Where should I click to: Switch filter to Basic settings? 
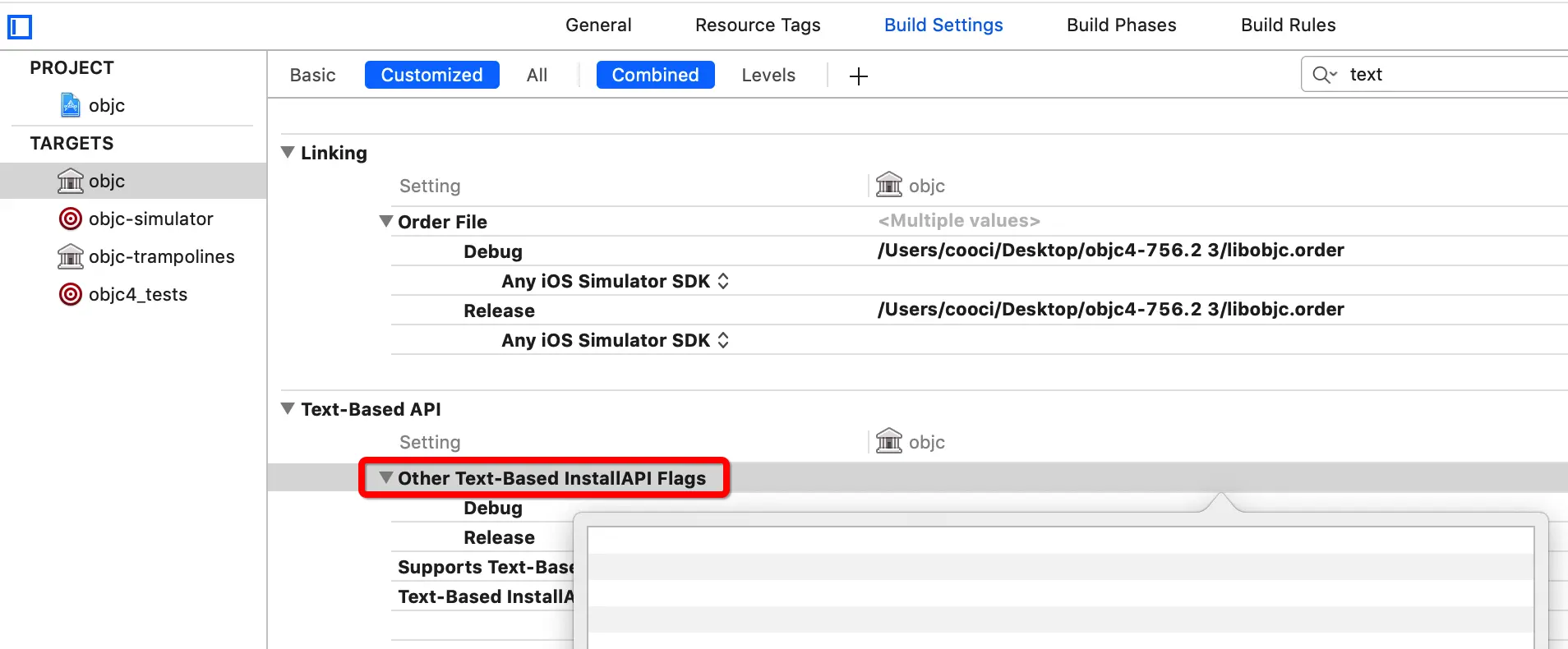click(x=312, y=75)
